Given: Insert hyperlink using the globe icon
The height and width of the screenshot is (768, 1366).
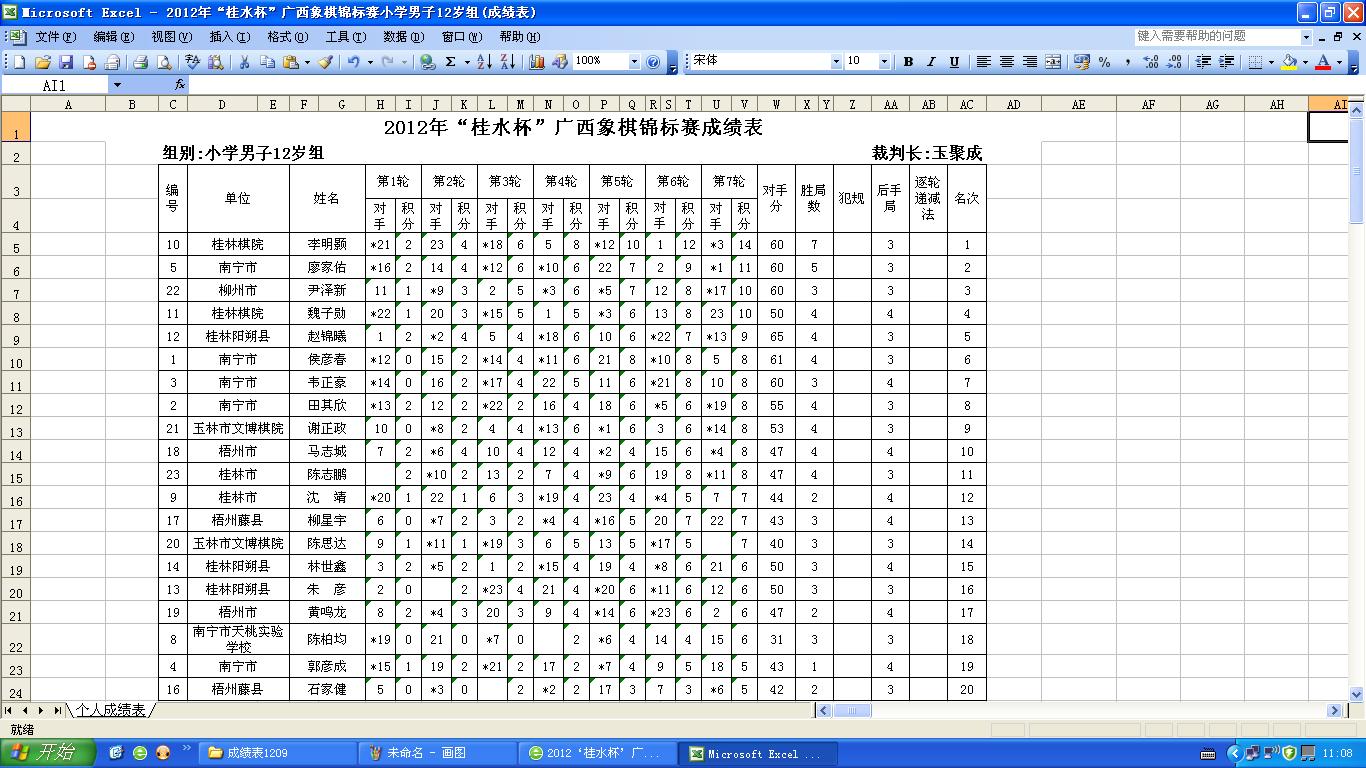Looking at the screenshot, I should [427, 61].
